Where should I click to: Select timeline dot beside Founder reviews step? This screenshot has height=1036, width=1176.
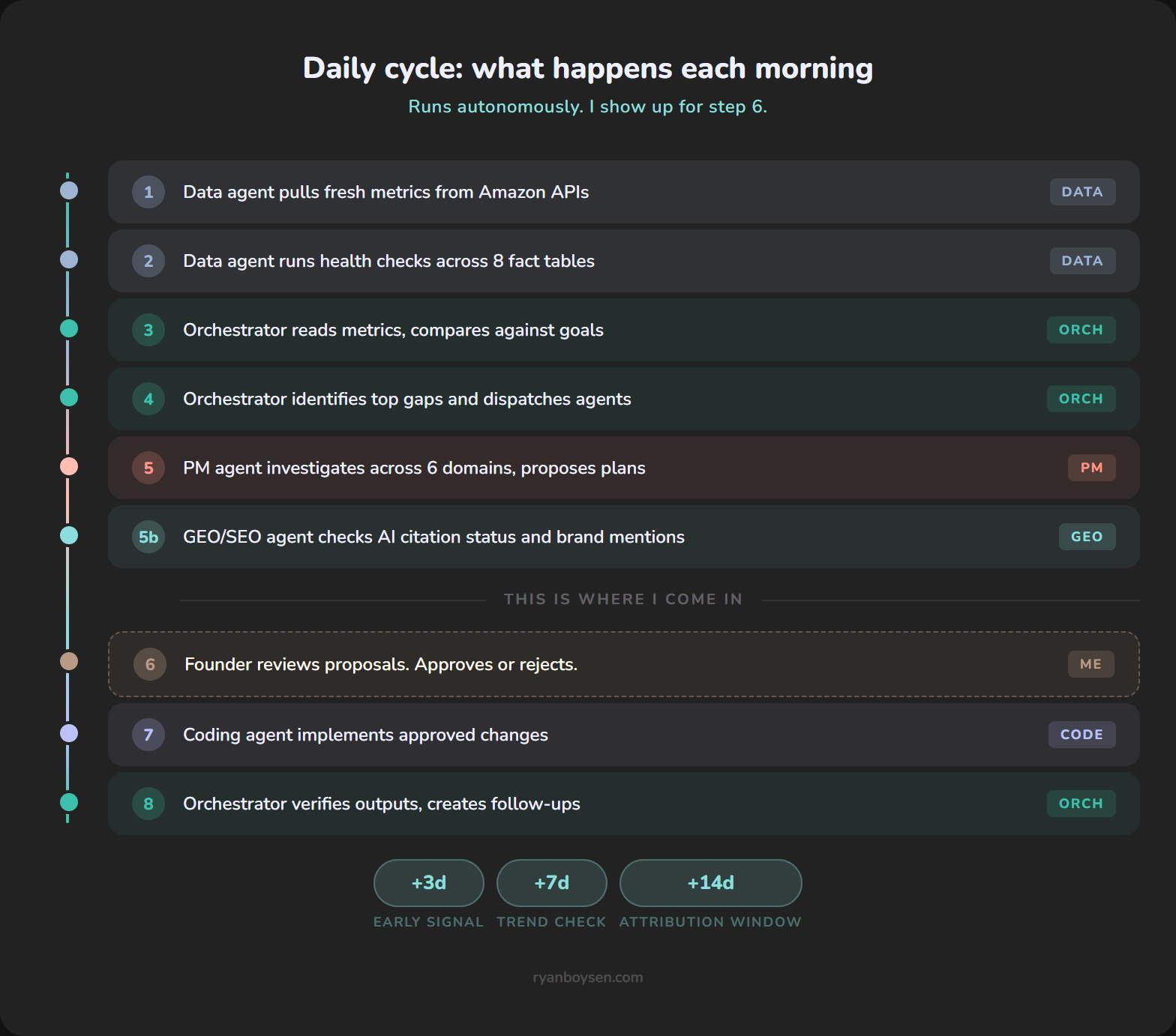[x=69, y=661]
